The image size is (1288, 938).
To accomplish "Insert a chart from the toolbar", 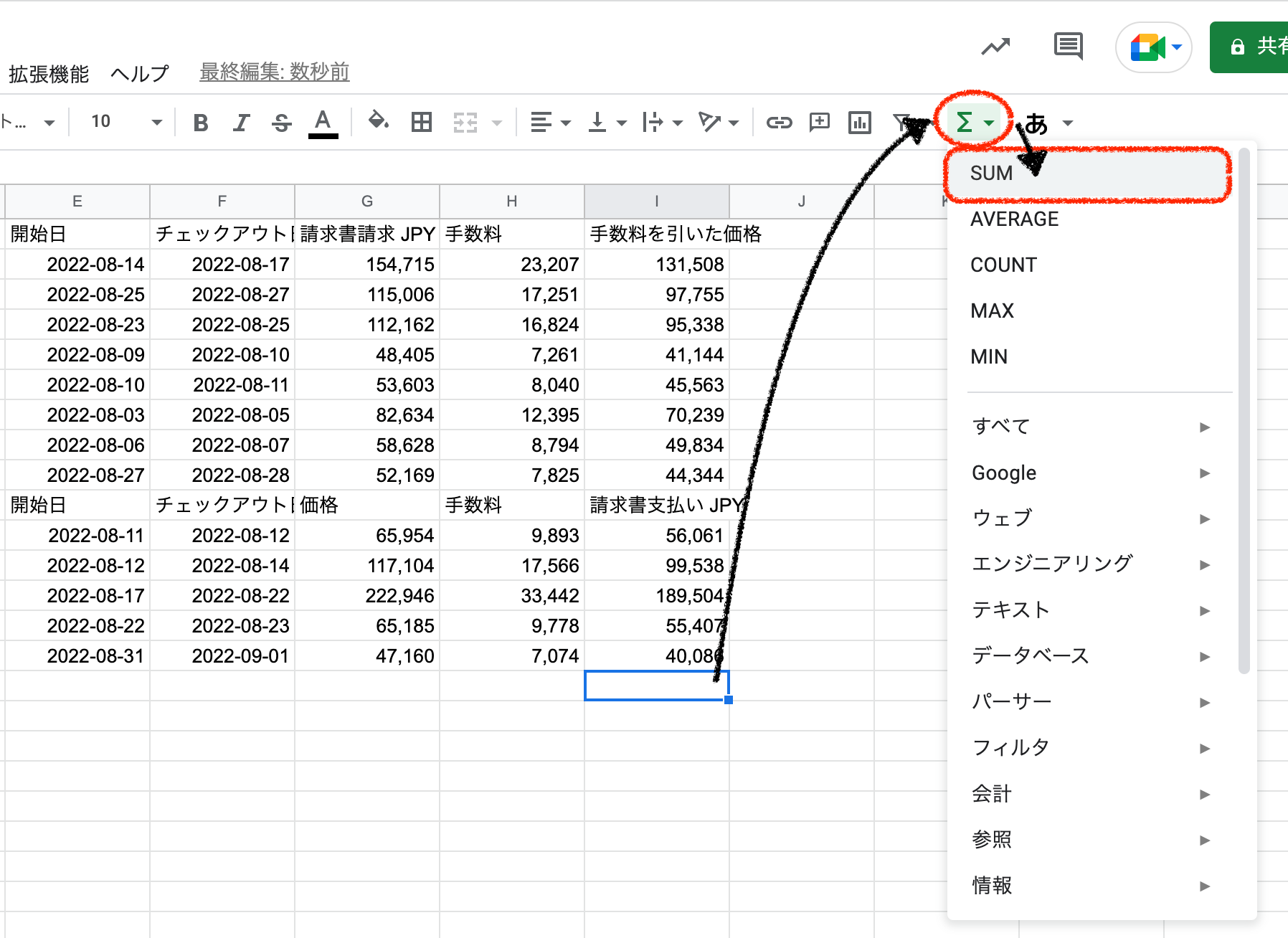I will click(x=859, y=123).
